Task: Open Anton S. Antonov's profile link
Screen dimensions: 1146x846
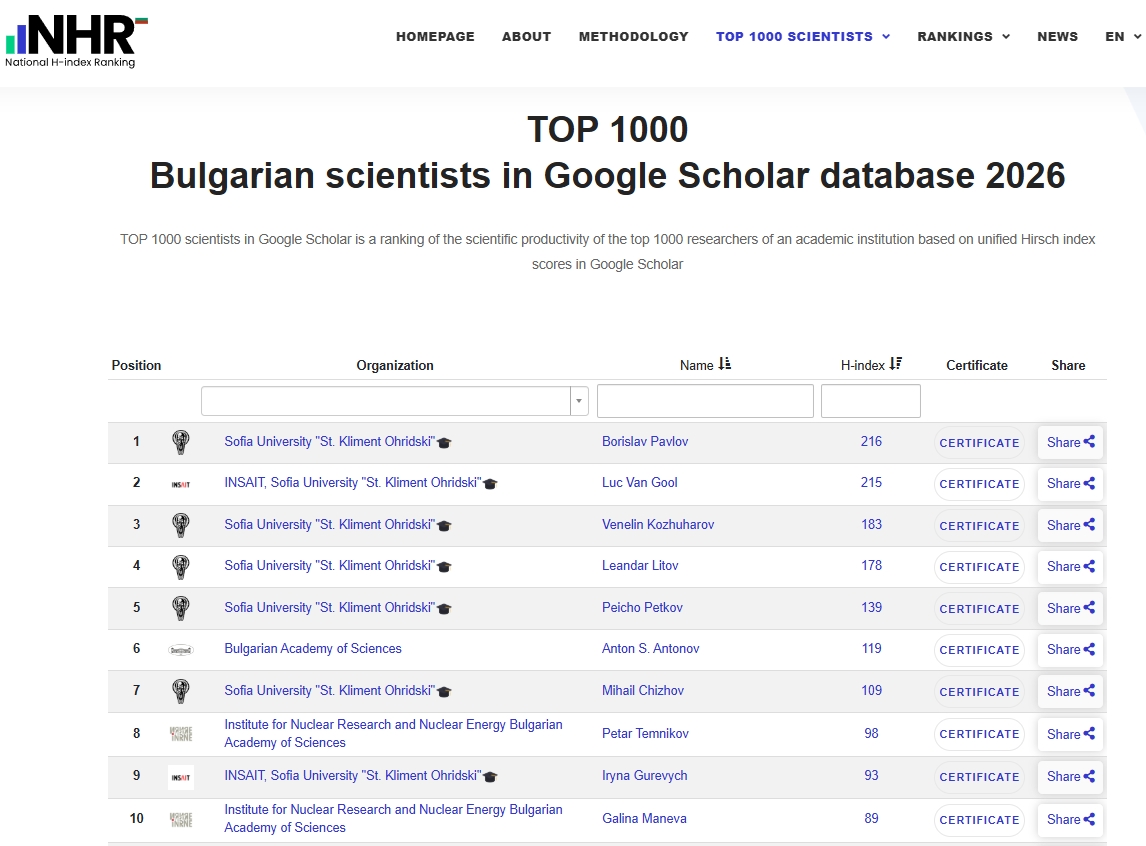Action: (650, 648)
